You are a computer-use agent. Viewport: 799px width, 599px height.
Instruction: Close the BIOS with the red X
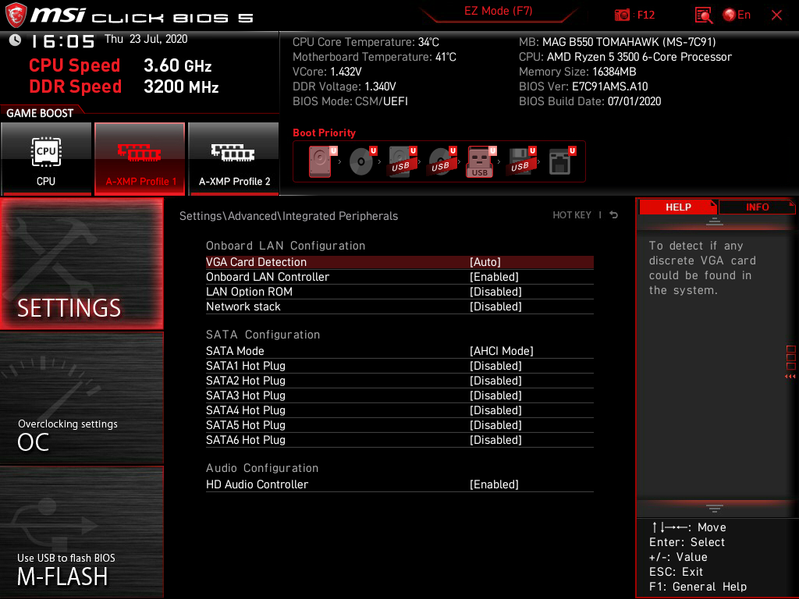[x=777, y=15]
